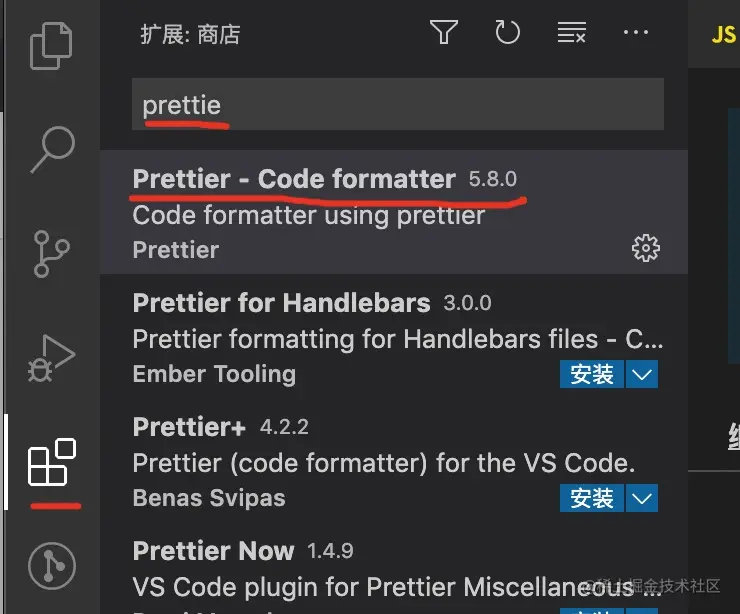The width and height of the screenshot is (740, 614).
Task: Open the Search magnifier in activity bar
Action: (51, 150)
